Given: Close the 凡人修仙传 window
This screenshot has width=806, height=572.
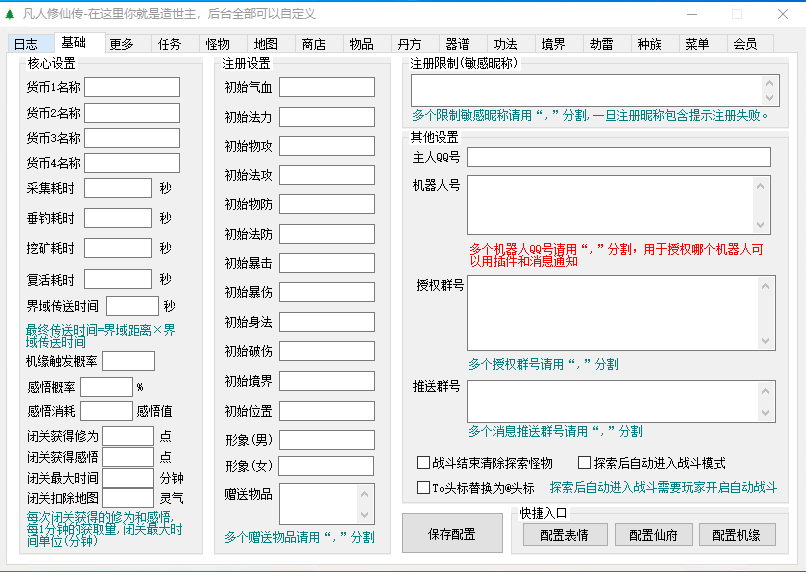Looking at the screenshot, I should (x=782, y=14).
